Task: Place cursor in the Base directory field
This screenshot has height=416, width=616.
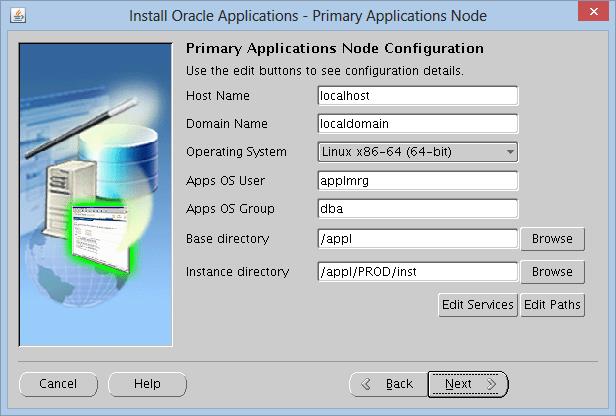Action: (416, 239)
